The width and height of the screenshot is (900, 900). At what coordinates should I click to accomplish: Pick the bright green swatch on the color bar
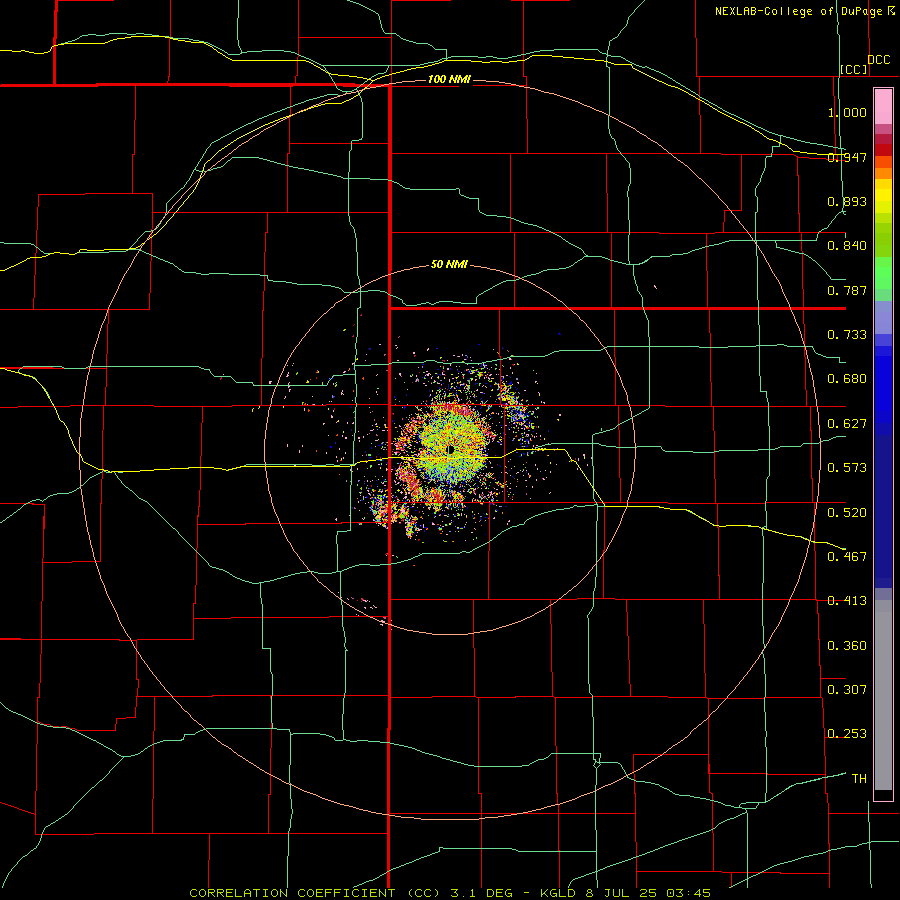[883, 273]
